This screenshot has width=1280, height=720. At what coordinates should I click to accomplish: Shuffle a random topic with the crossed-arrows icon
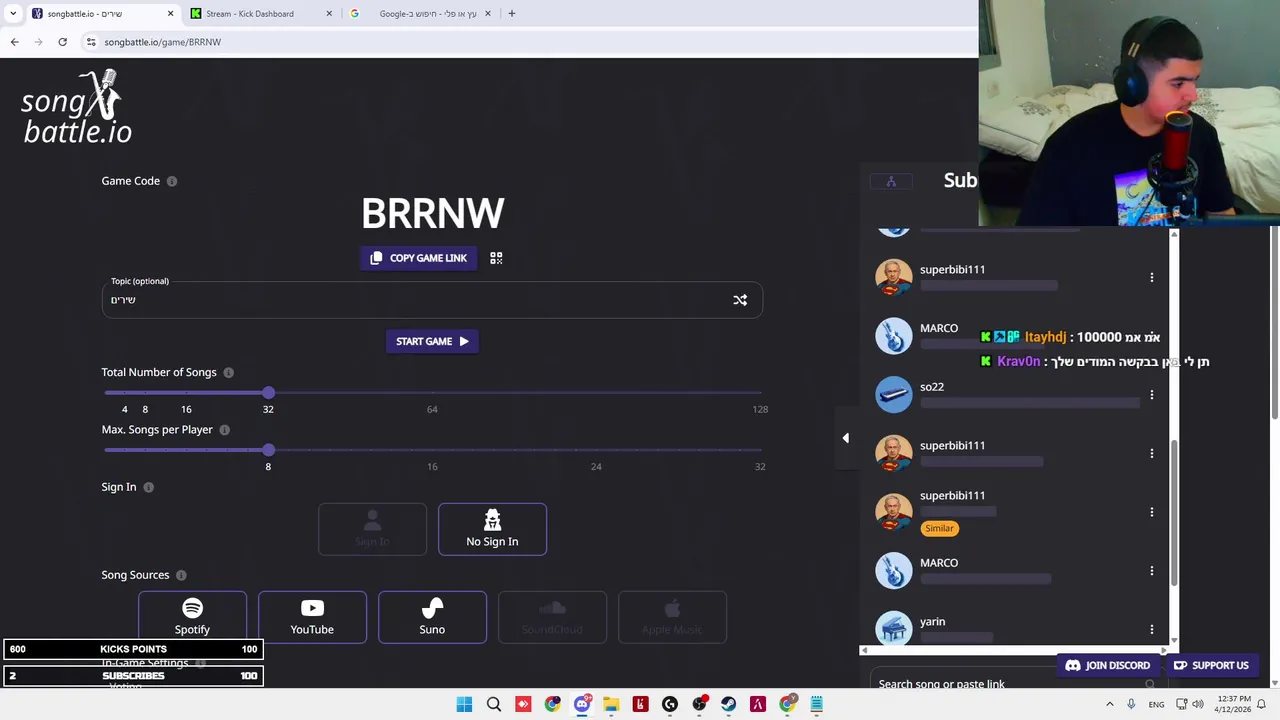click(x=740, y=300)
